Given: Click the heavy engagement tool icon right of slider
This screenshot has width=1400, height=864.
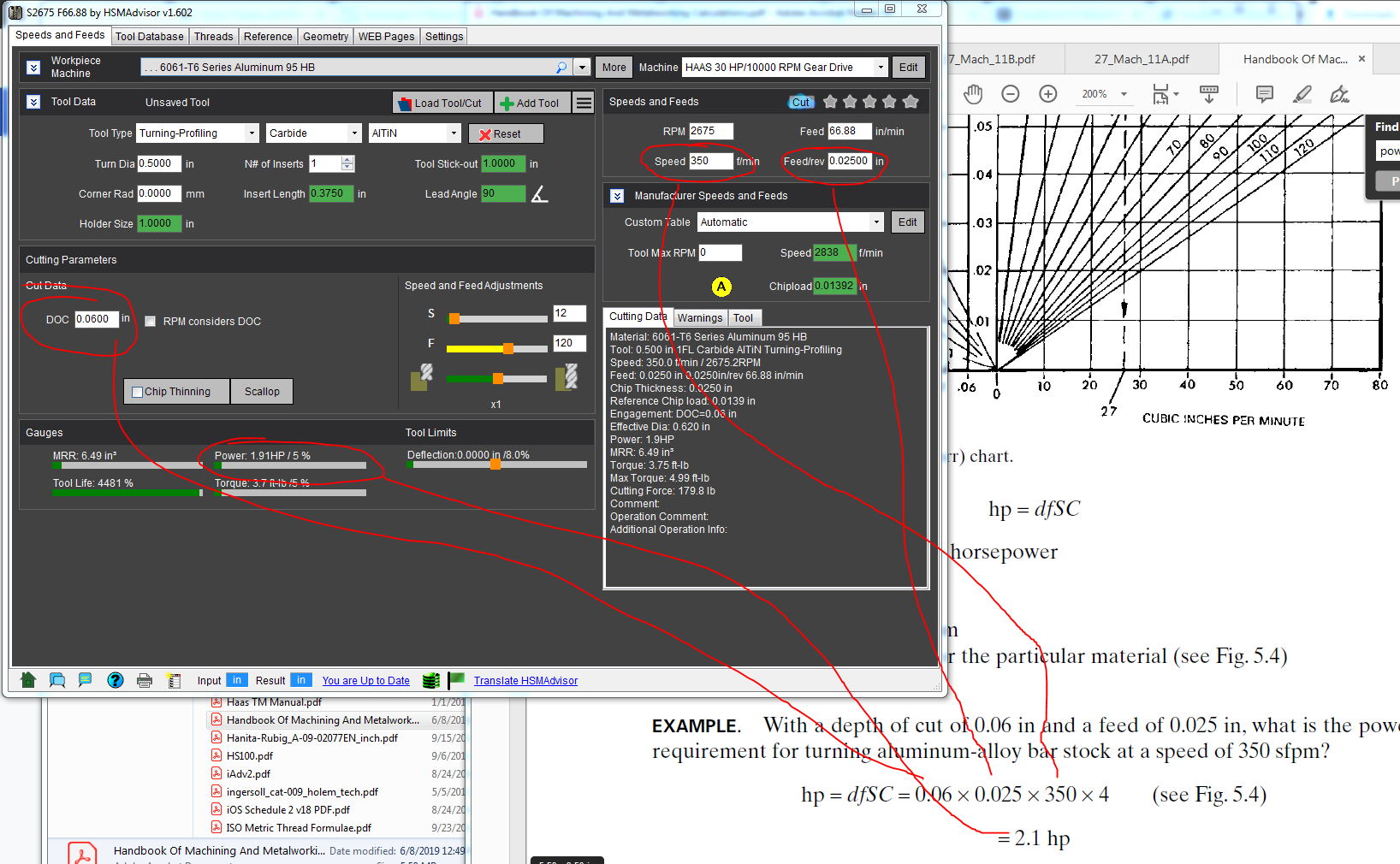Looking at the screenshot, I should [567, 377].
